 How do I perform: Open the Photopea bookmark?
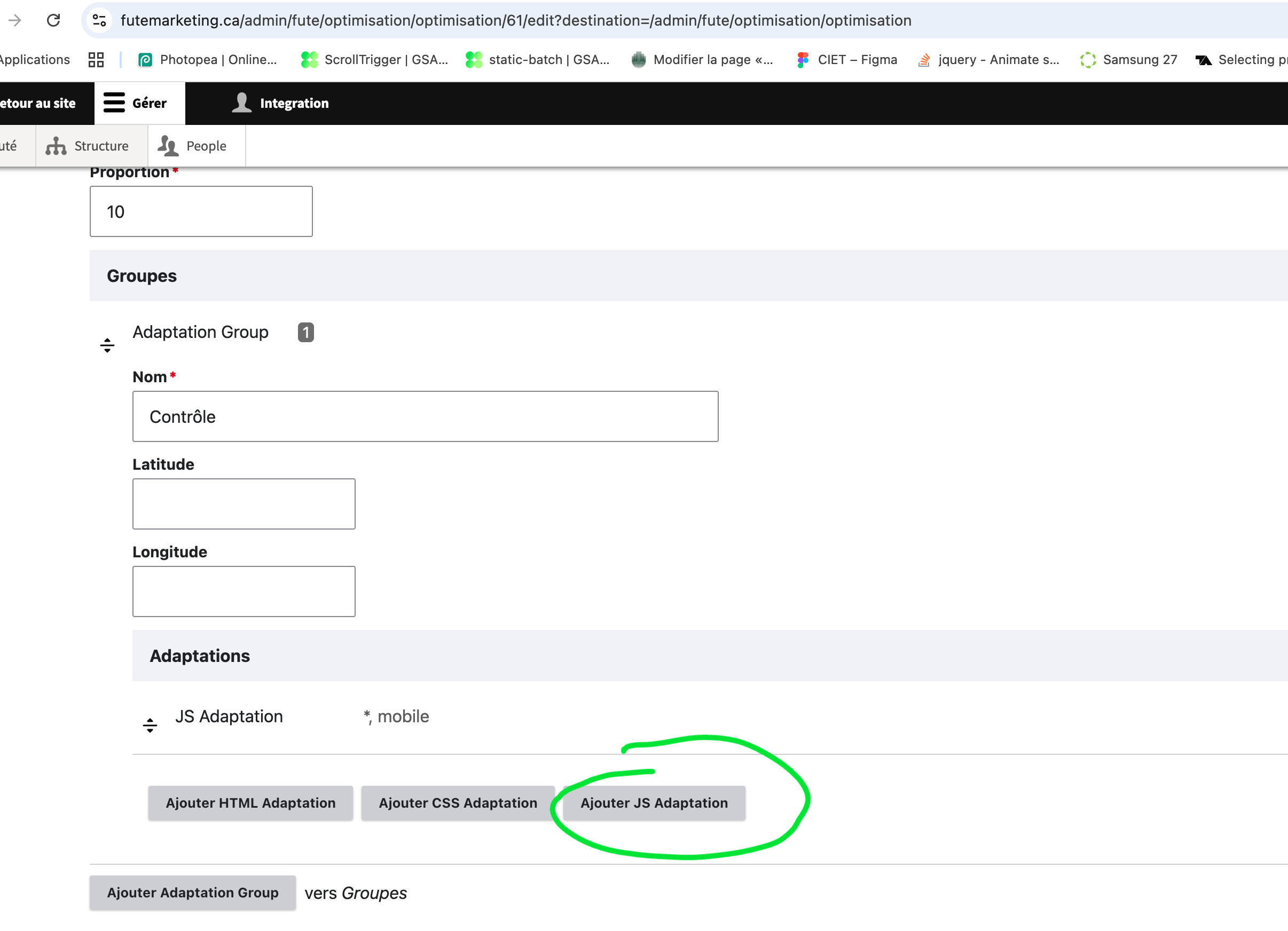click(207, 60)
